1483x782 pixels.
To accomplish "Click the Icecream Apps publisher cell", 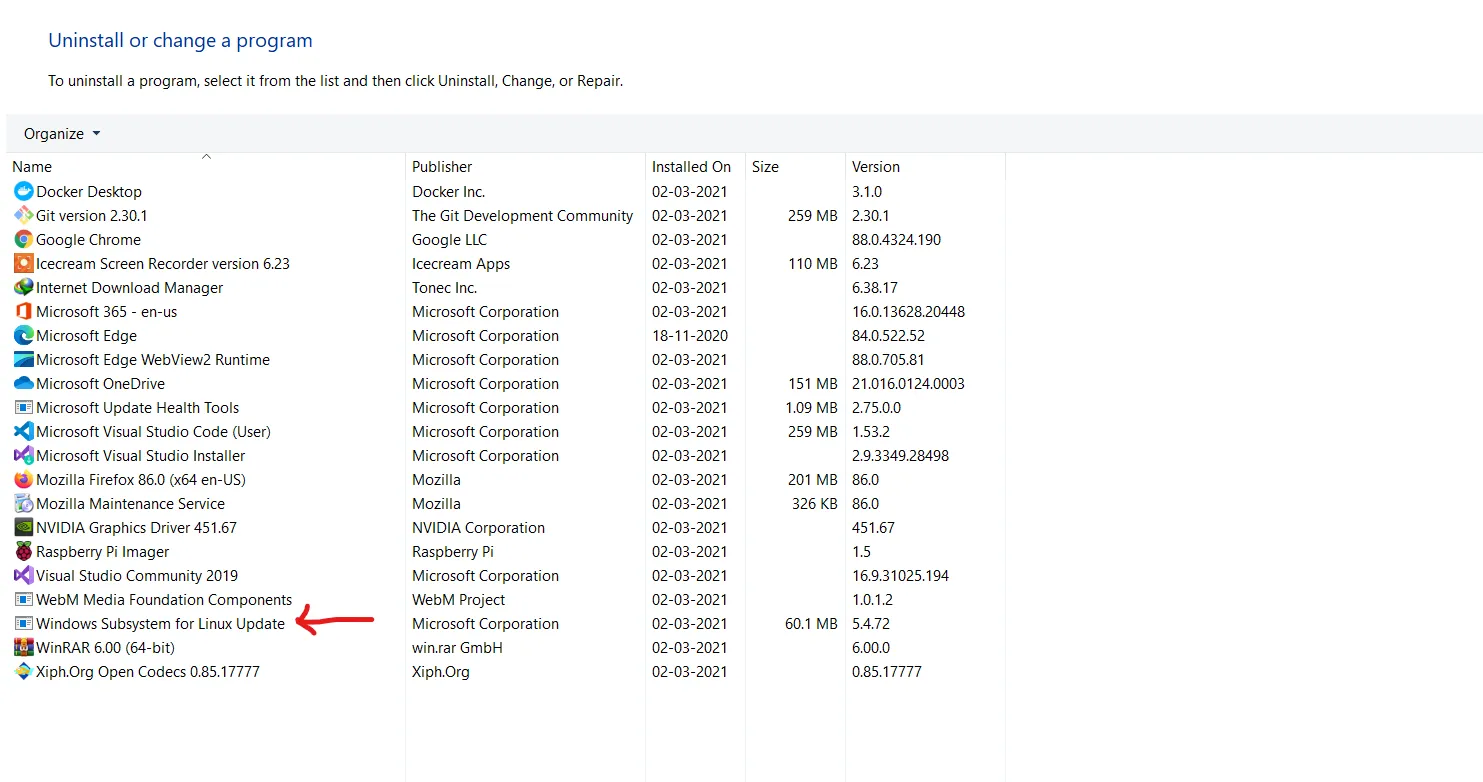I will point(461,263).
